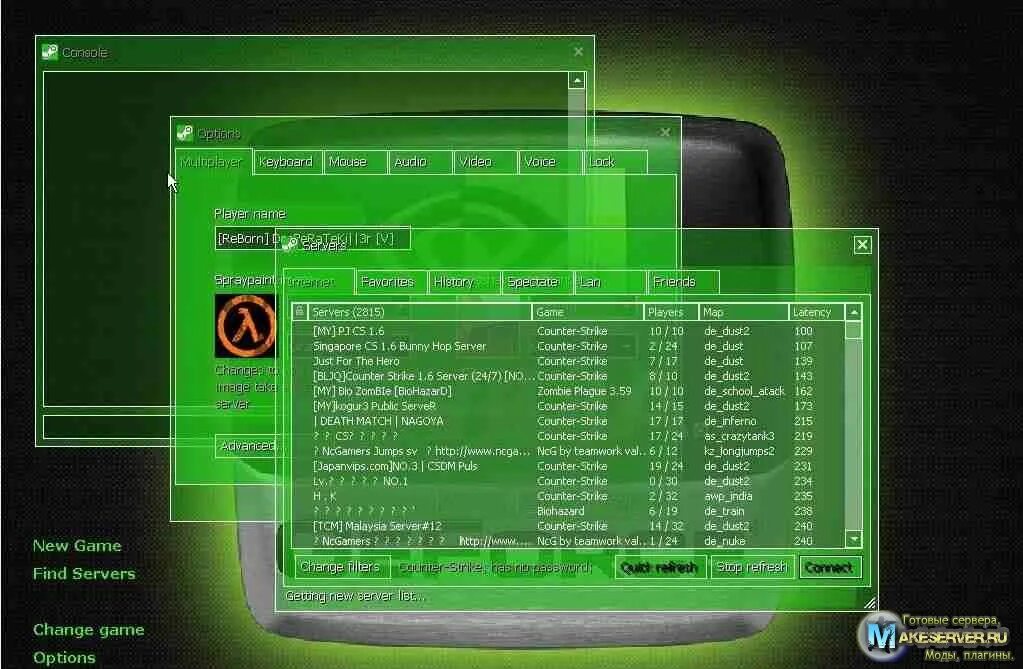Click the "de_school_atack" map cell
This screenshot has height=669, width=1023.
pyautogui.click(x=744, y=391)
